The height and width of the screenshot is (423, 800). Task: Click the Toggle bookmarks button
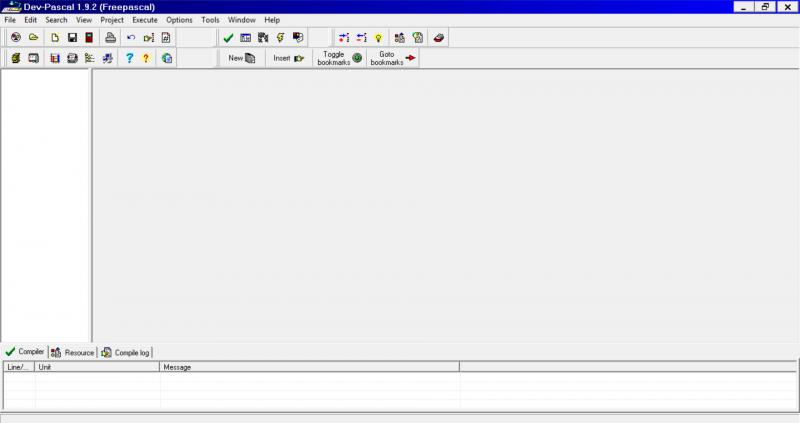(341, 58)
